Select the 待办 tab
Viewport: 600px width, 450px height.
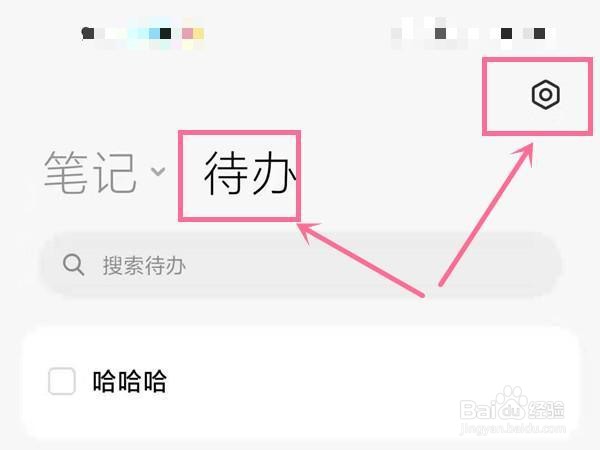250,173
